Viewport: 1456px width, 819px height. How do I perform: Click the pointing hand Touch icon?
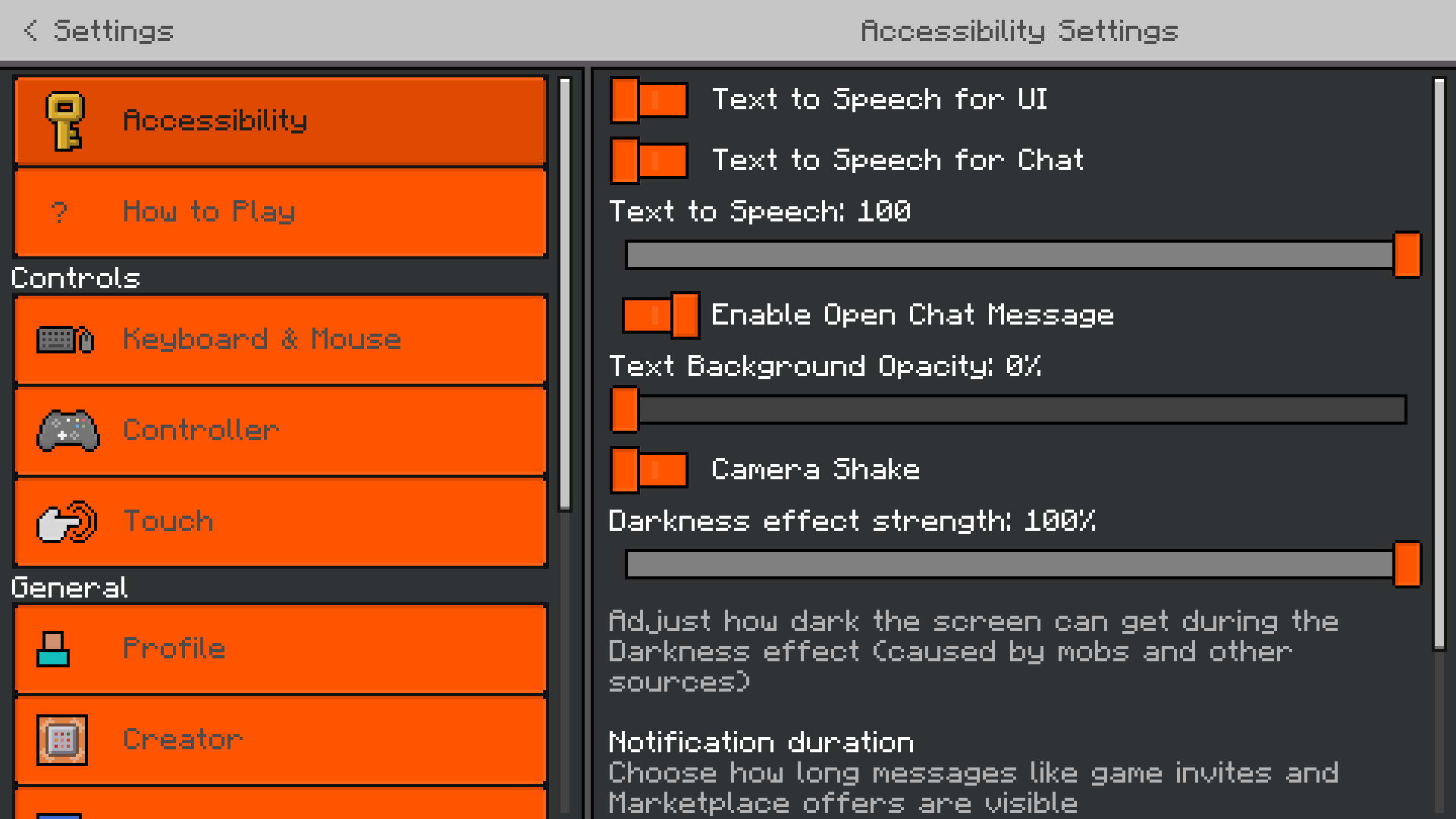click(67, 522)
